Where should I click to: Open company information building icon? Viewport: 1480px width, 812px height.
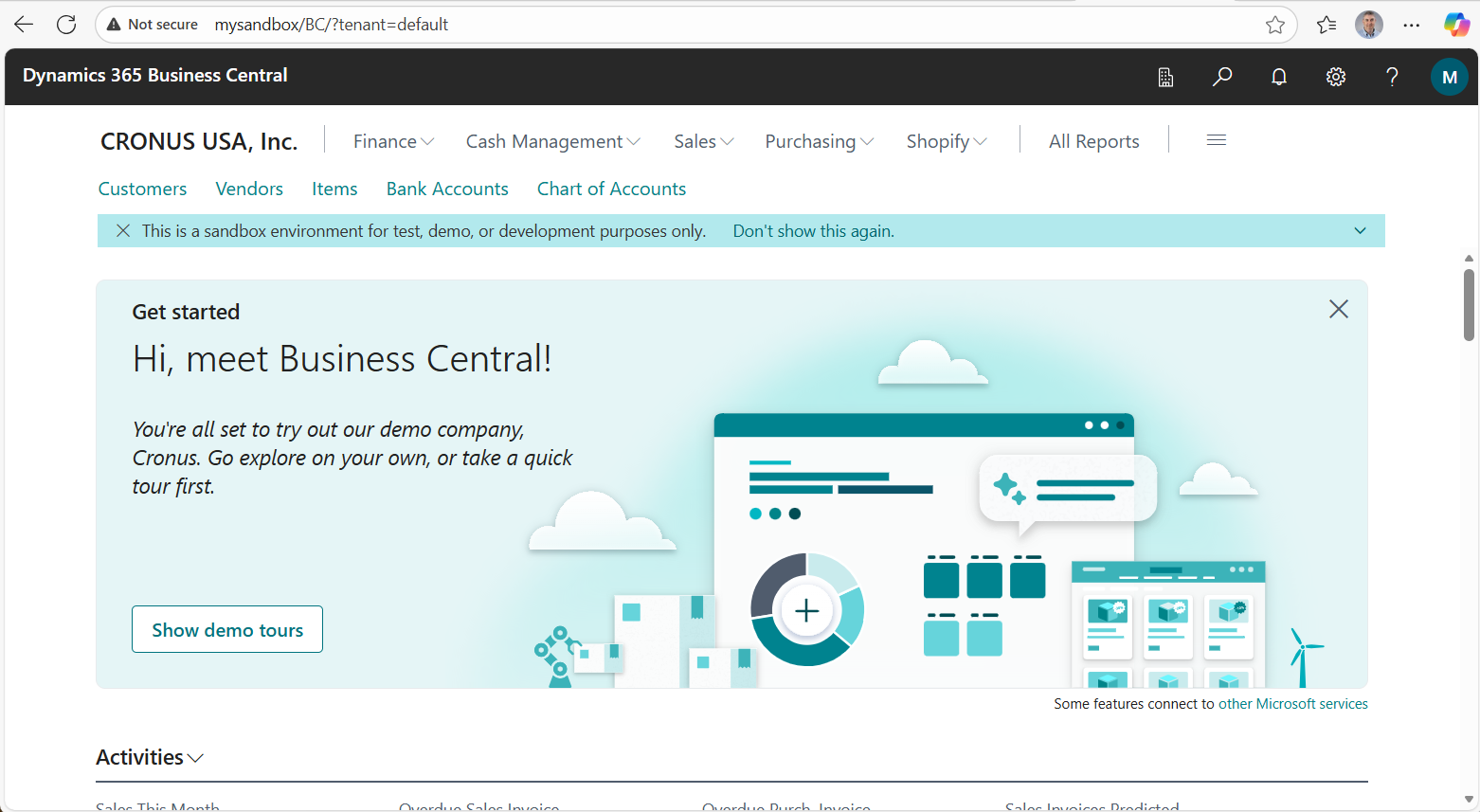coord(1165,77)
